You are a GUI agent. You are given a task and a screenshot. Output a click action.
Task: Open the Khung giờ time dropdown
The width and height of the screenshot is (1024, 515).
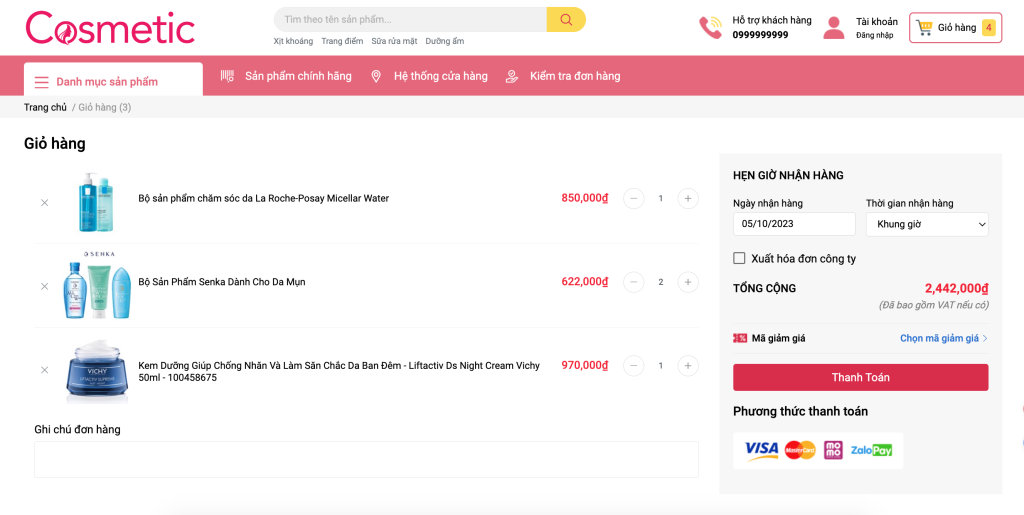[x=927, y=224]
